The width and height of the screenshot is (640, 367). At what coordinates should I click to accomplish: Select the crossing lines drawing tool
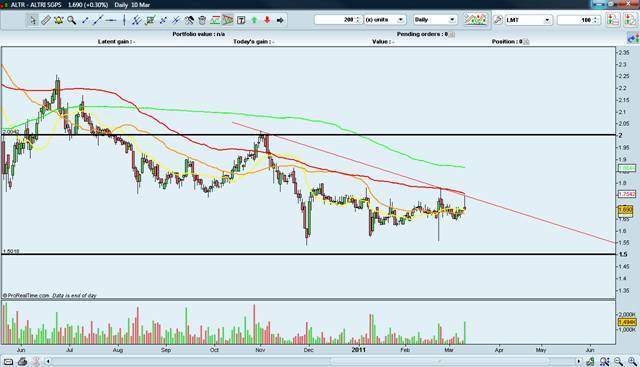click(x=163, y=20)
